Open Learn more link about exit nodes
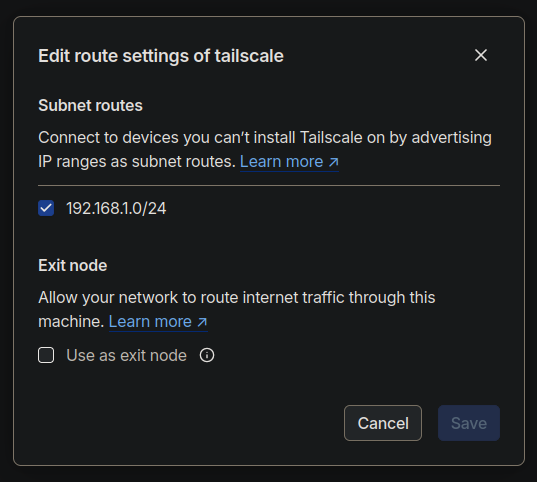This screenshot has height=482, width=537. [x=158, y=322]
